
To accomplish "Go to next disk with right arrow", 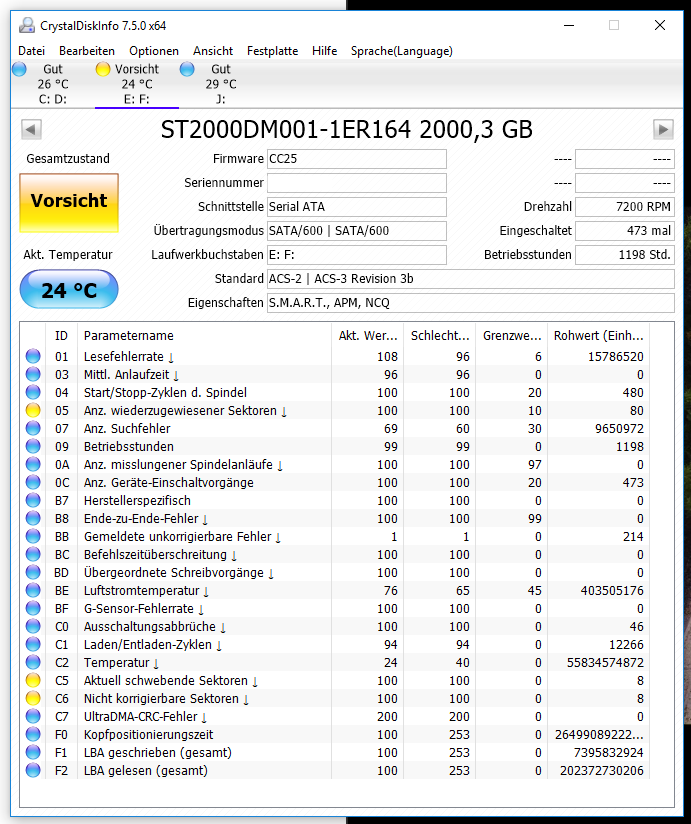I will coord(663,129).
